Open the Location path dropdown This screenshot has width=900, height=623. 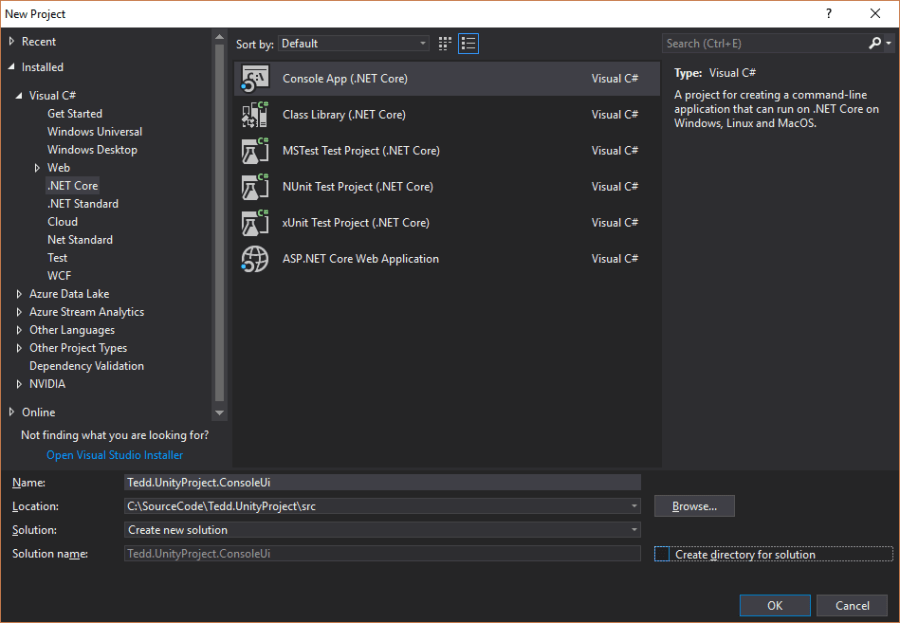point(634,506)
